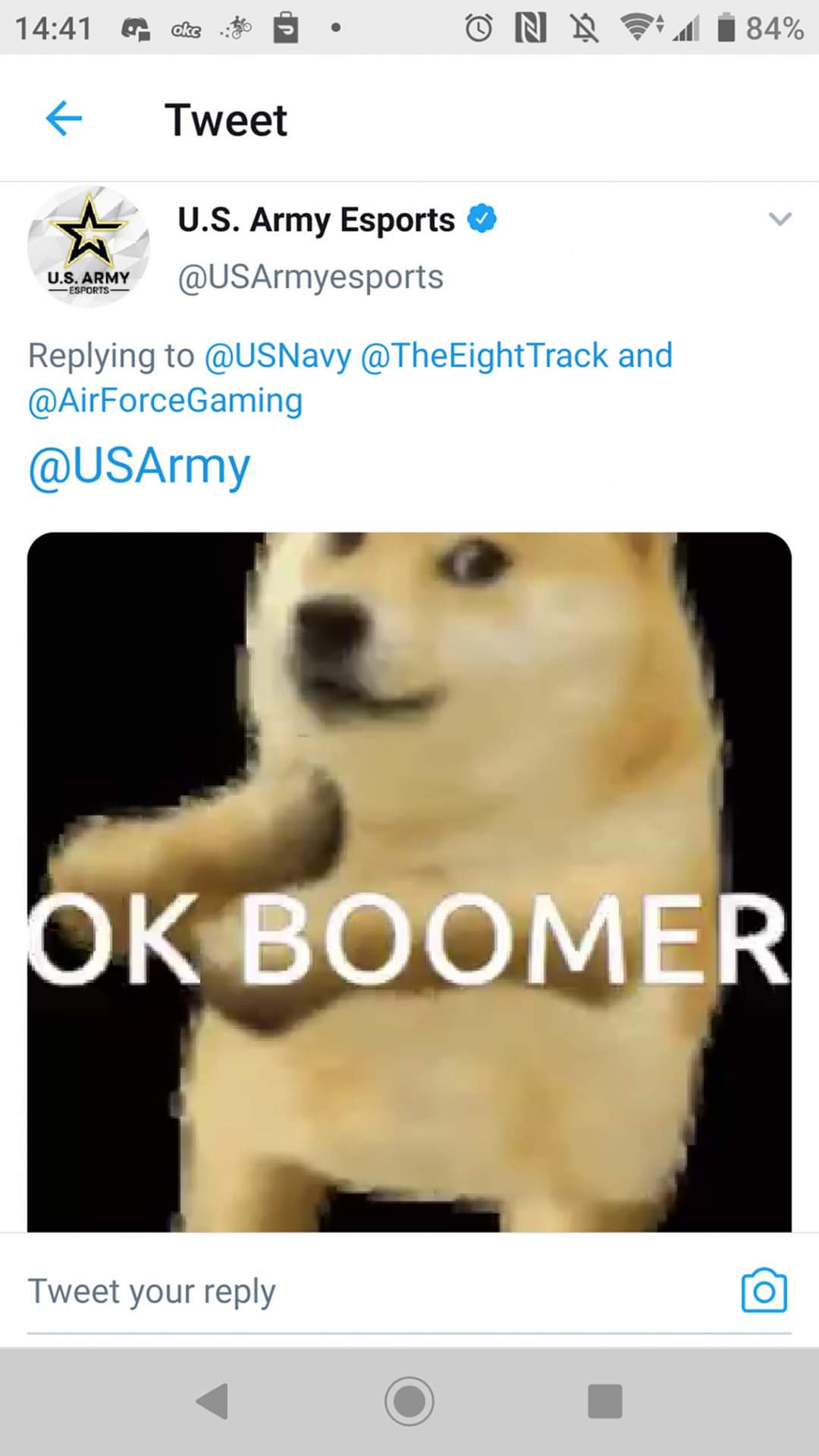Viewport: 819px width, 1456px height.
Task: Open the OK BOOMER doge GIF
Action: 409,882
